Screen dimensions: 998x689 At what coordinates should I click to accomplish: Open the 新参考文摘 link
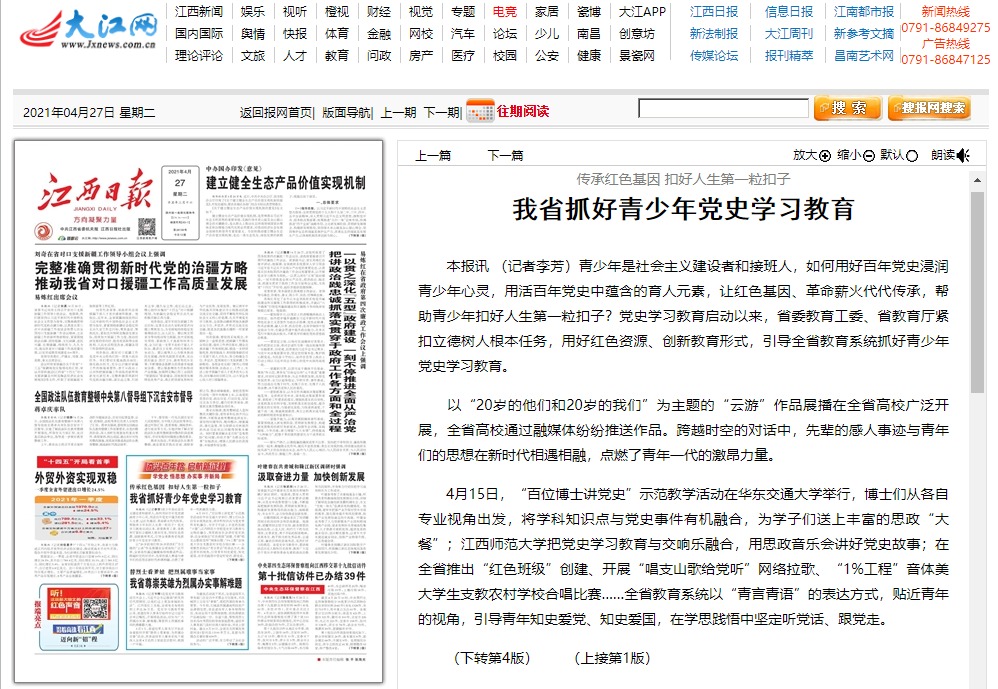pyautogui.click(x=864, y=34)
